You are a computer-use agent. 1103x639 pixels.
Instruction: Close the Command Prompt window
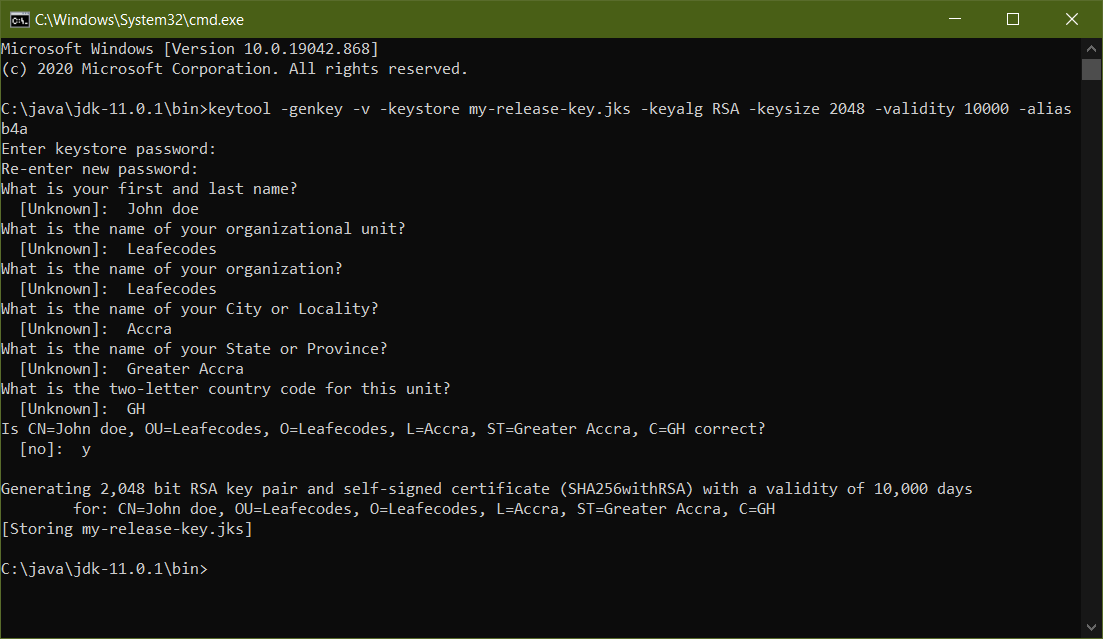point(1071,19)
